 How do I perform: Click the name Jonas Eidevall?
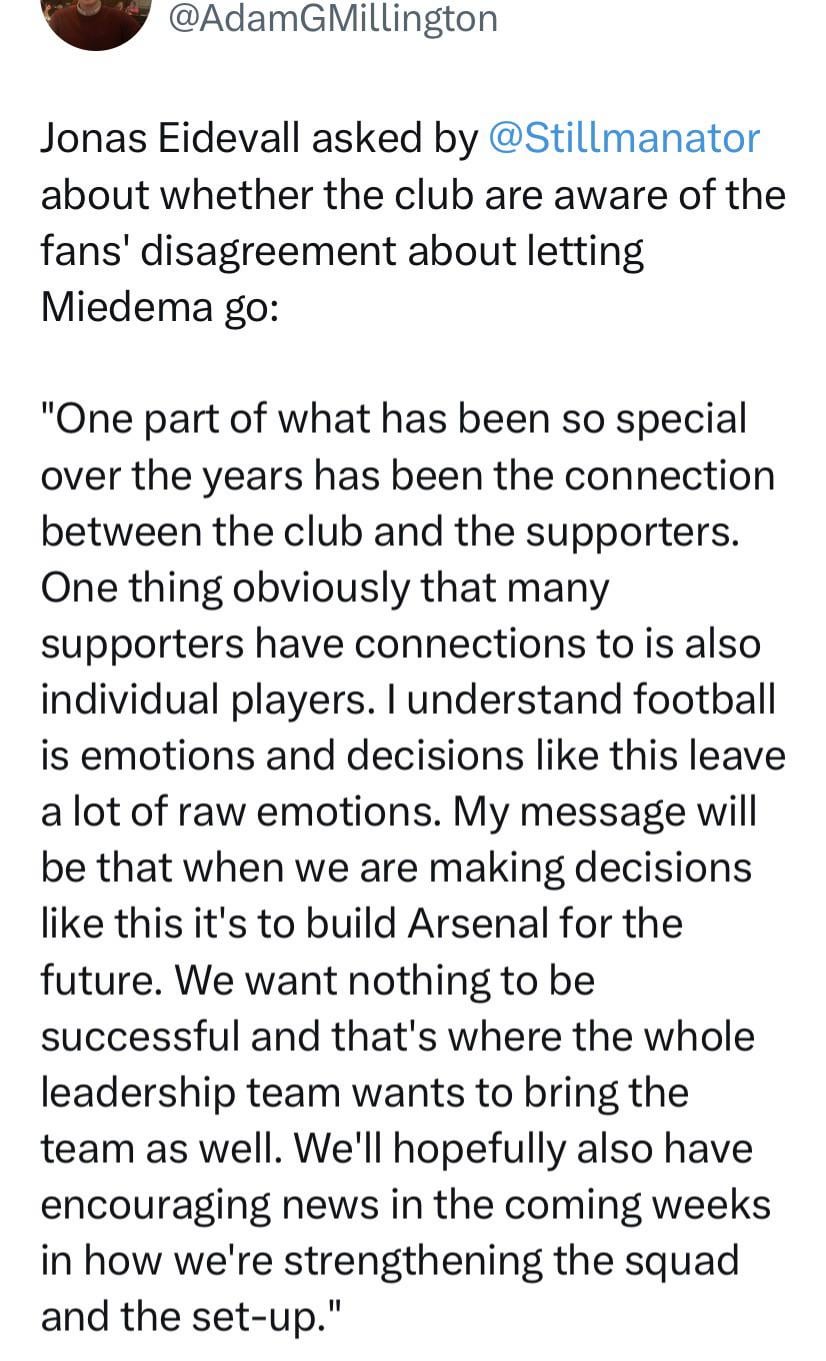[x=170, y=137]
